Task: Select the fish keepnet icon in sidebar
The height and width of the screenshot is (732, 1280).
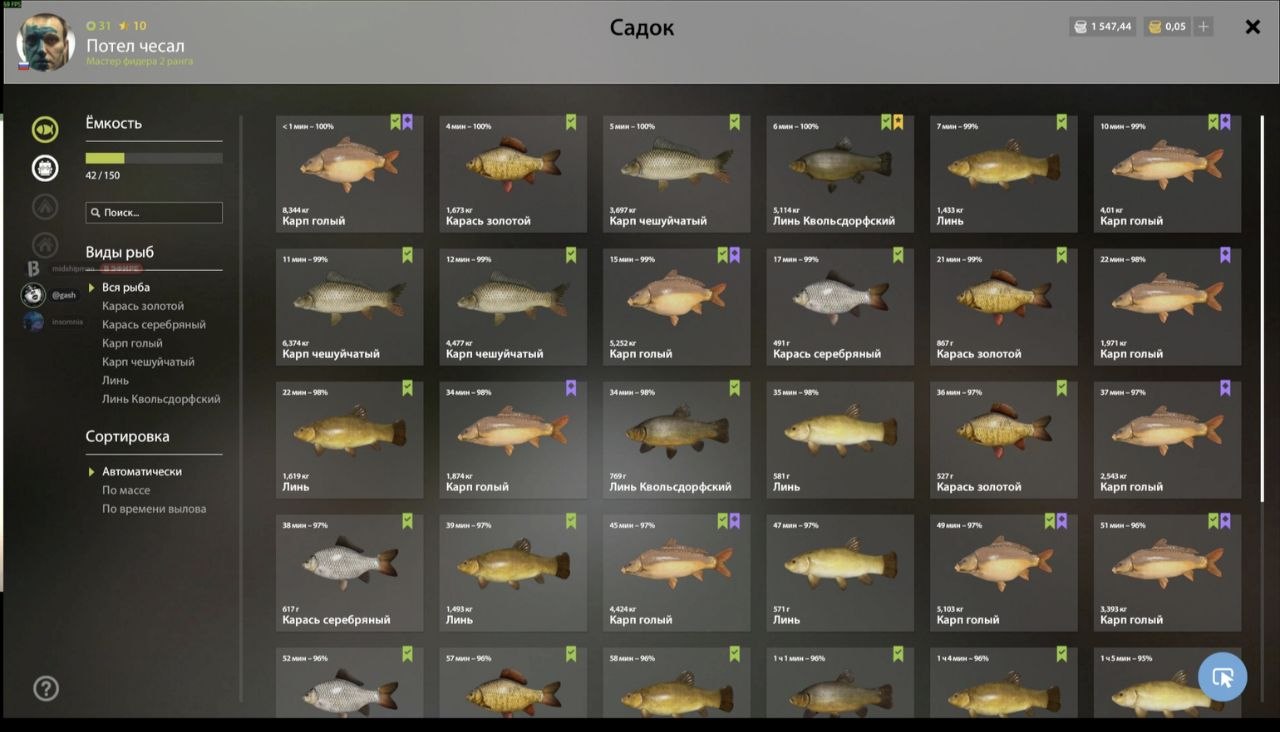Action: (45, 130)
